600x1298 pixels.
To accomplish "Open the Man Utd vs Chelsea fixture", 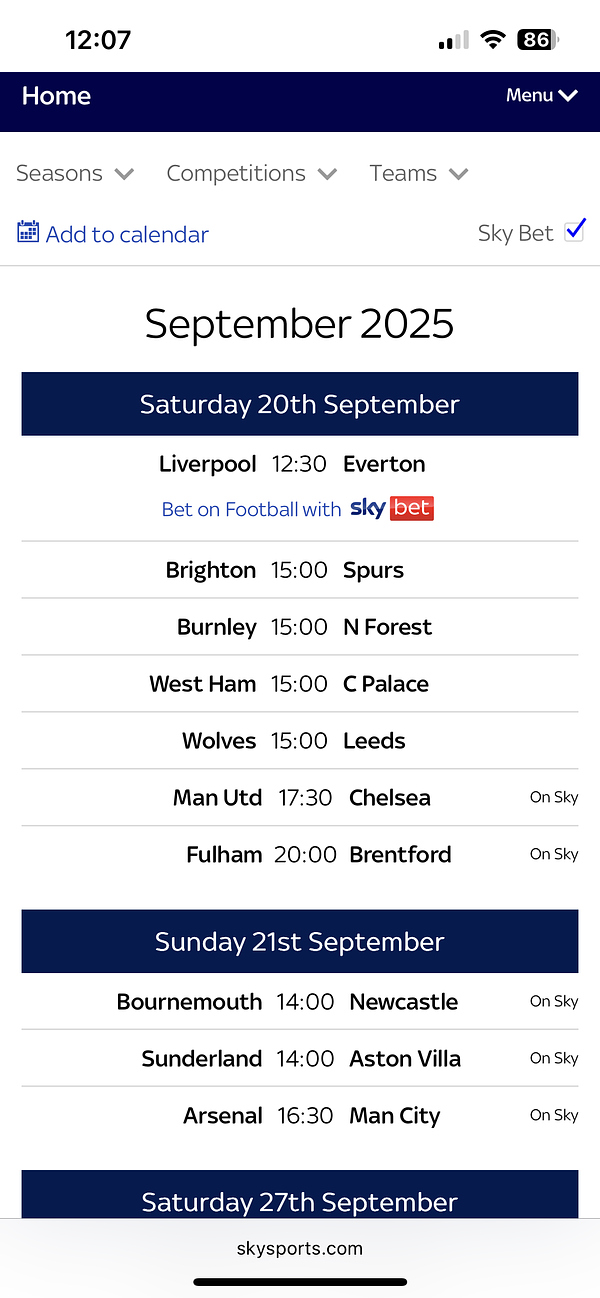I will (x=300, y=798).
